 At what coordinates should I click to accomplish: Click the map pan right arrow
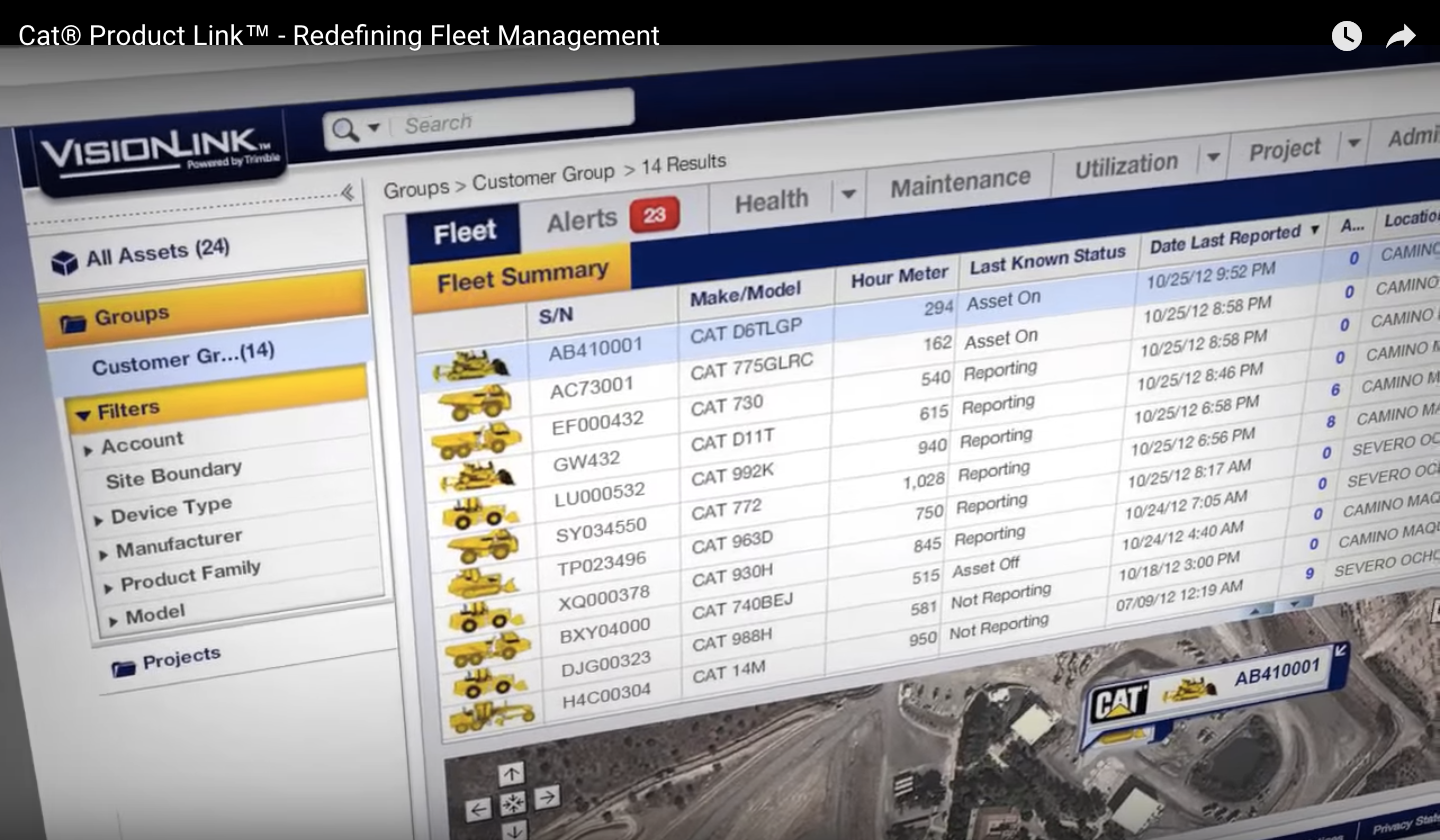pyautogui.click(x=546, y=798)
